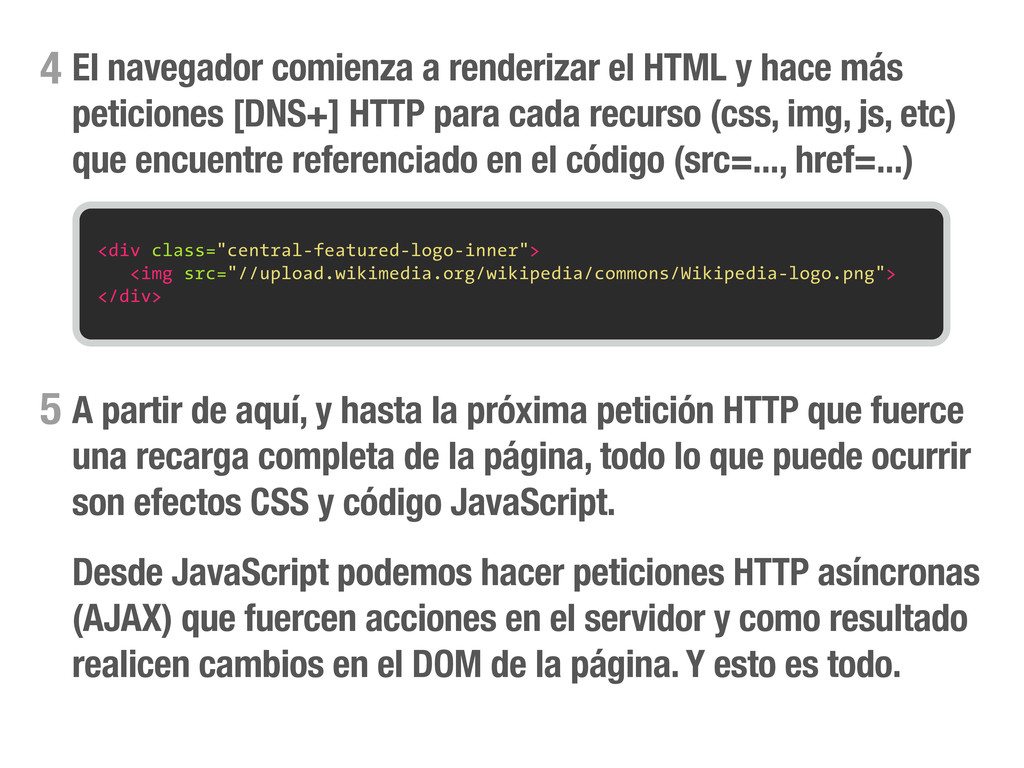This screenshot has width=1024, height=768.
Task: Click the closing </div> tag
Action: tap(129, 296)
